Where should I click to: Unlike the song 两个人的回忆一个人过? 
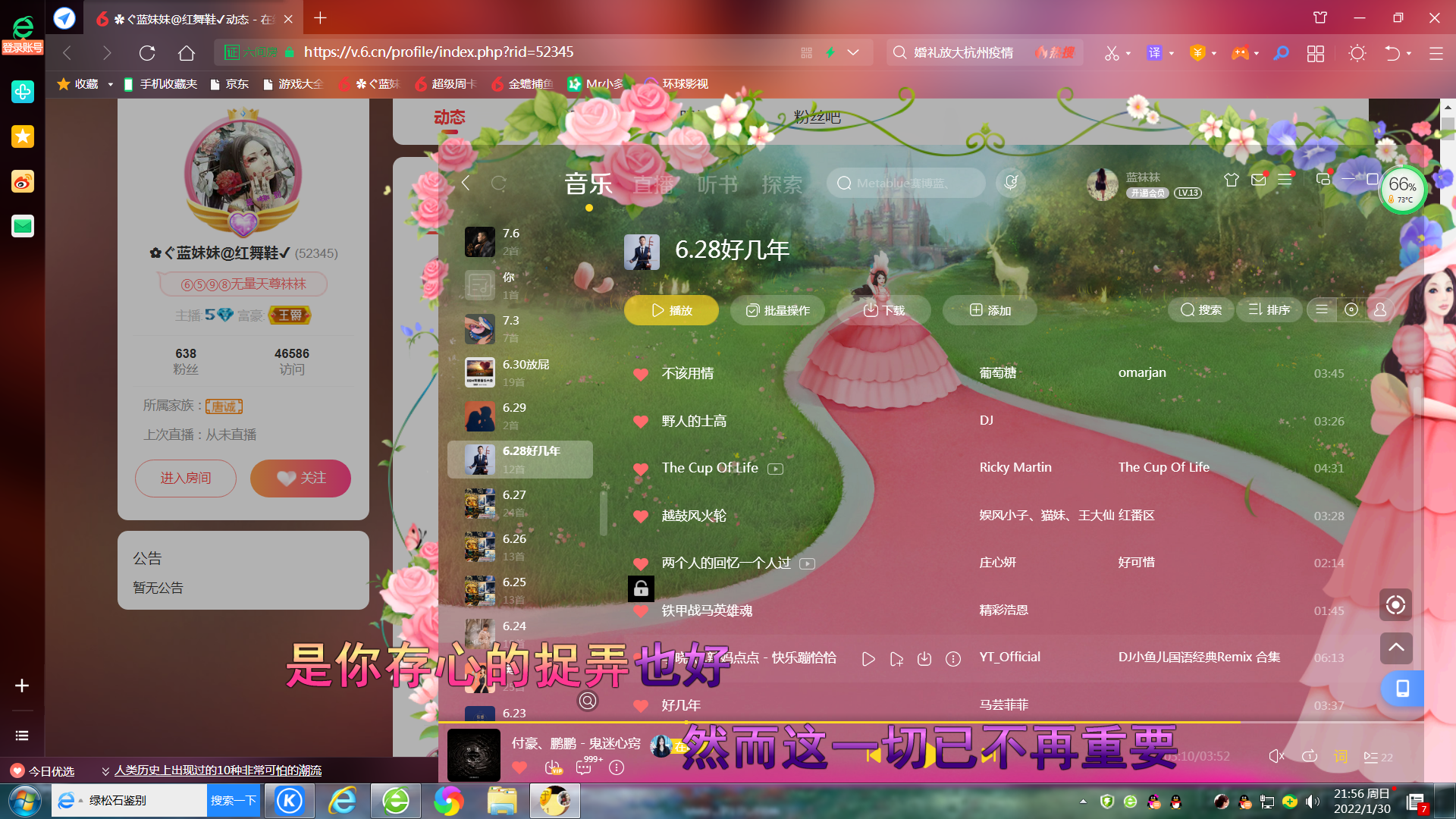coord(641,563)
